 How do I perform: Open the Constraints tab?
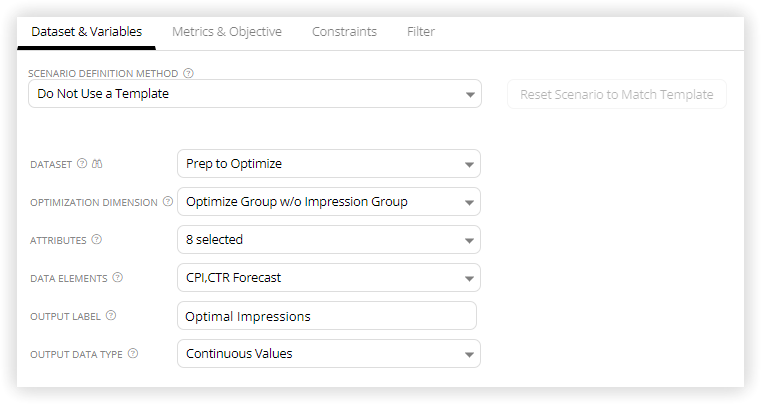pos(344,32)
